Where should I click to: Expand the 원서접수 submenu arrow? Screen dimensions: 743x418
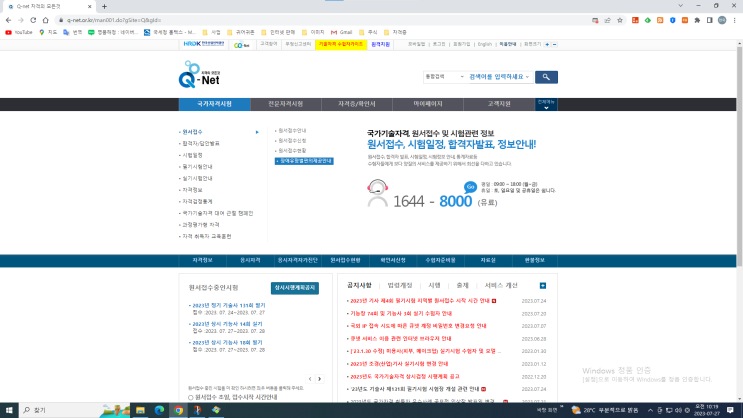pyautogui.click(x=257, y=132)
